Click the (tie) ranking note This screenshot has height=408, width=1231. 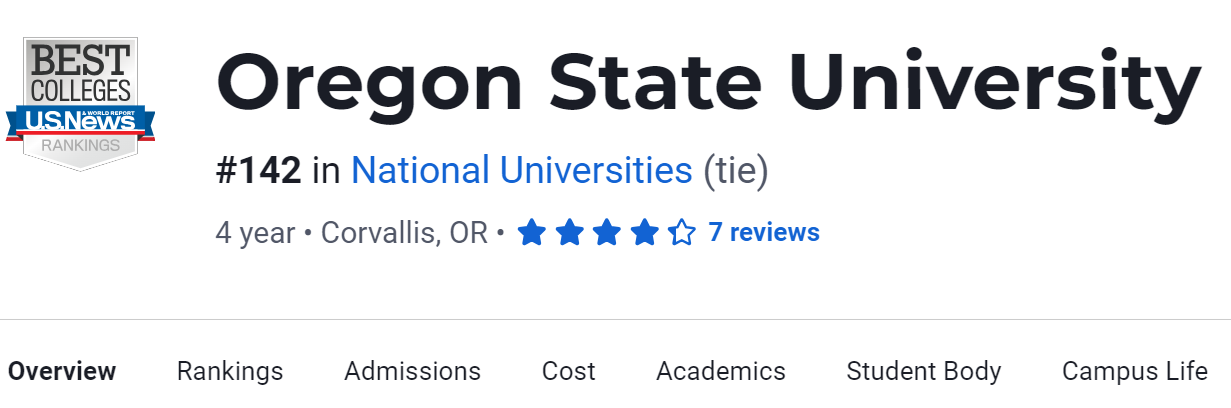[735, 171]
